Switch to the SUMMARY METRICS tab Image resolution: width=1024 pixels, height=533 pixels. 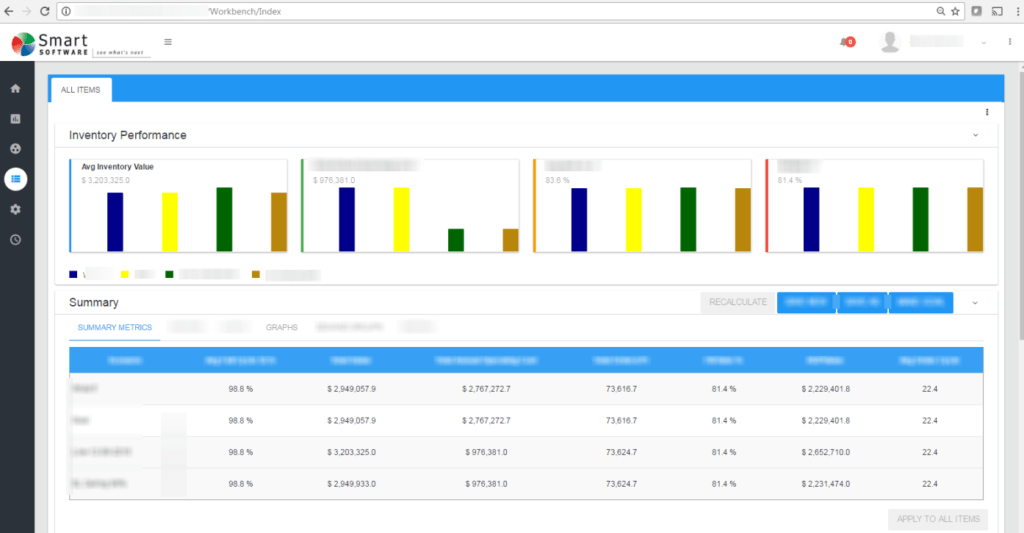click(x=114, y=327)
